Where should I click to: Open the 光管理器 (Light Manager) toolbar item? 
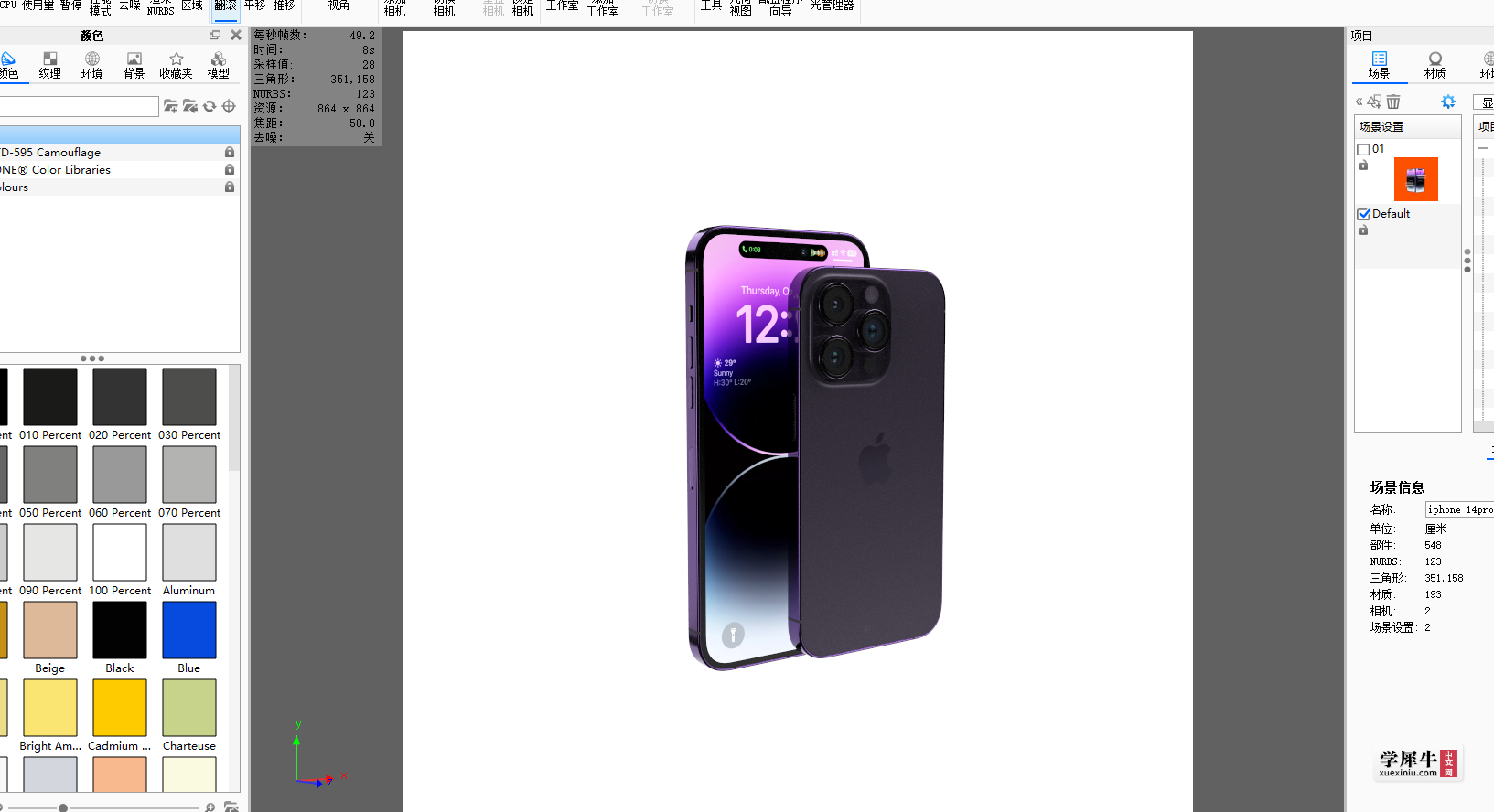point(832,6)
